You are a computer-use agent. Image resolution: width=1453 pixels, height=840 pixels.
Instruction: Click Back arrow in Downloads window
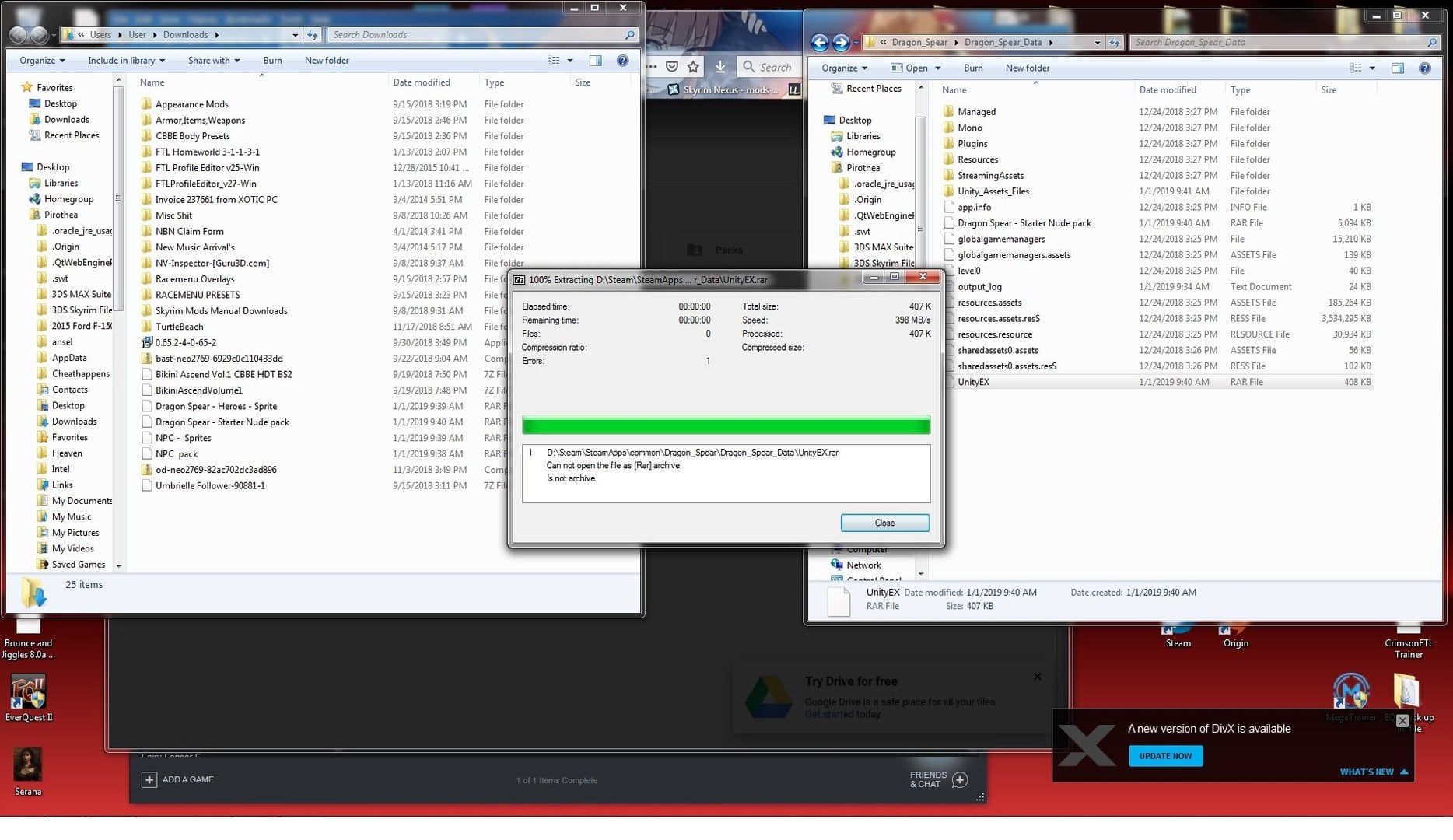(x=17, y=35)
